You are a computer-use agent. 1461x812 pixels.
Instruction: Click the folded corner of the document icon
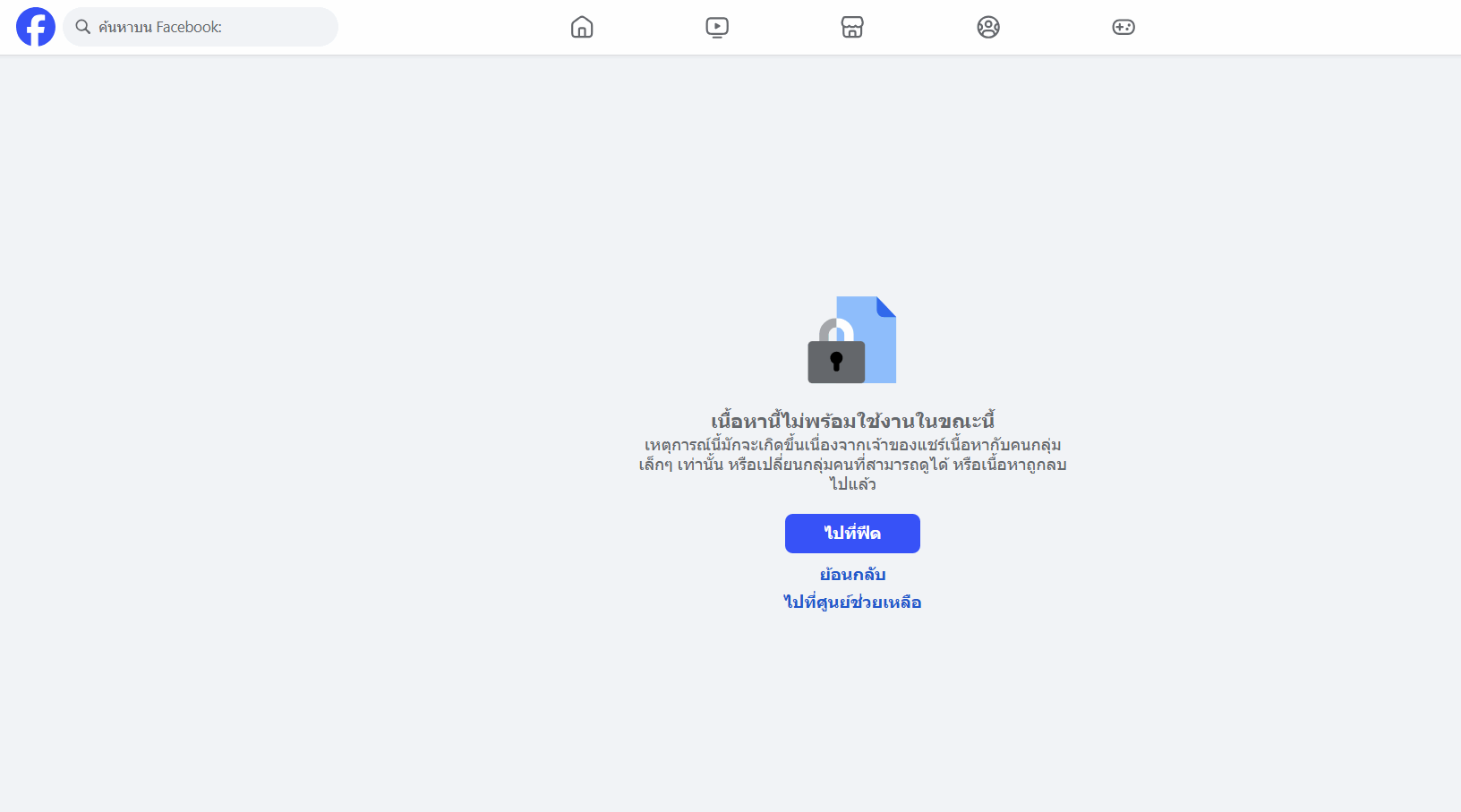pyautogui.click(x=885, y=307)
